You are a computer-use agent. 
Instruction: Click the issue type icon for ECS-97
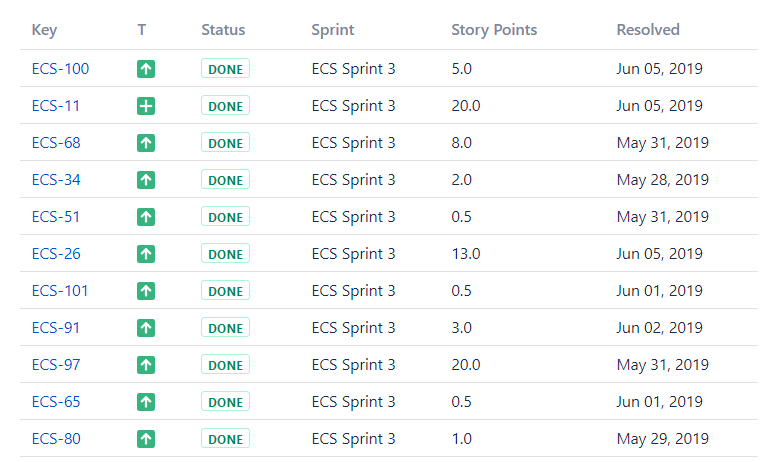coord(146,365)
